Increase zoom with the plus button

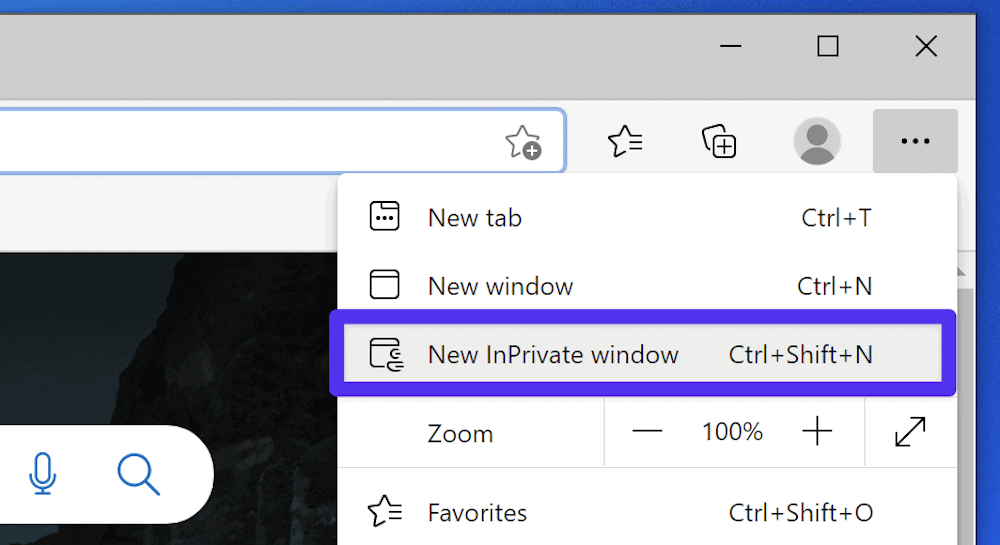(817, 432)
